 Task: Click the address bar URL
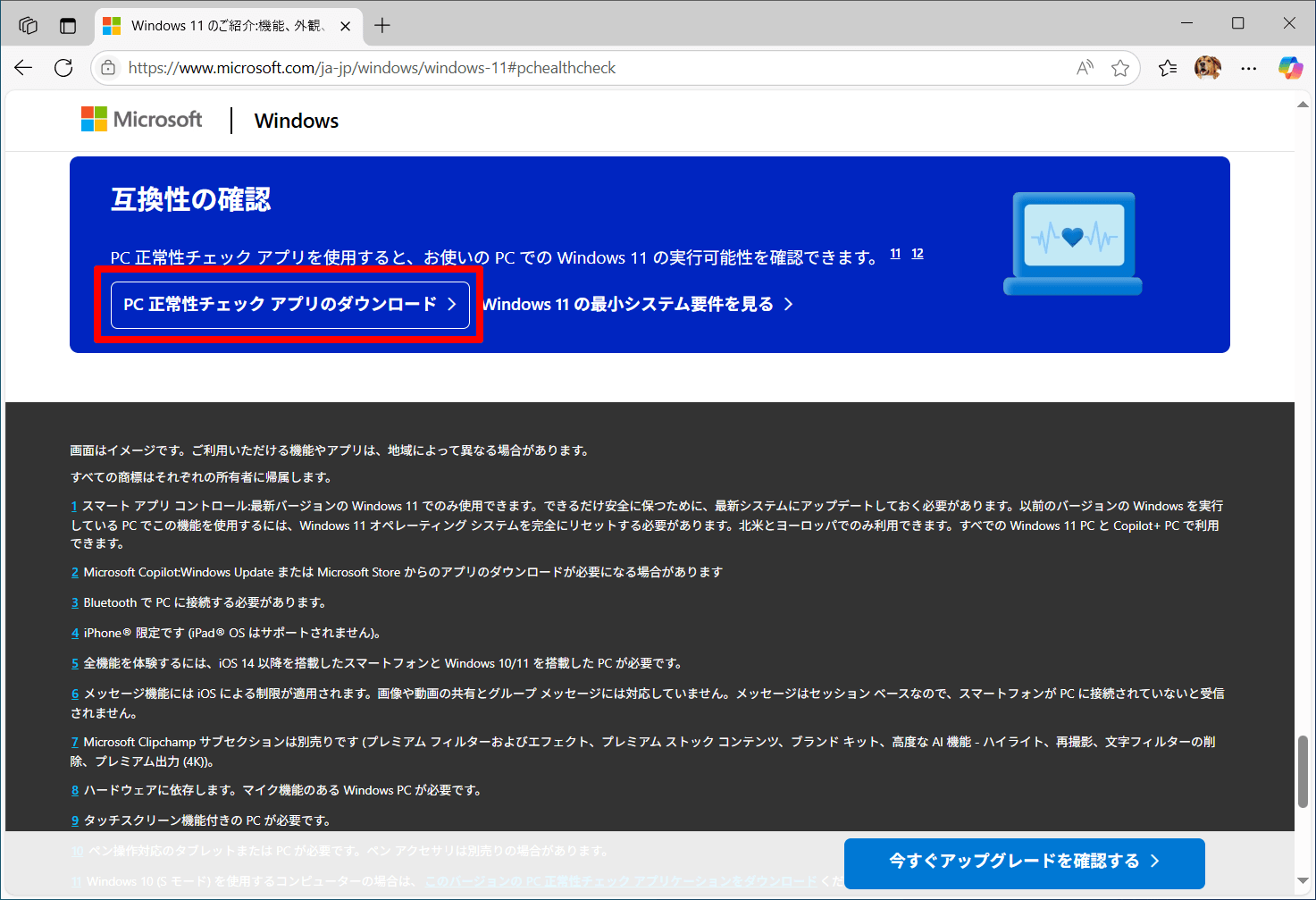point(372,68)
